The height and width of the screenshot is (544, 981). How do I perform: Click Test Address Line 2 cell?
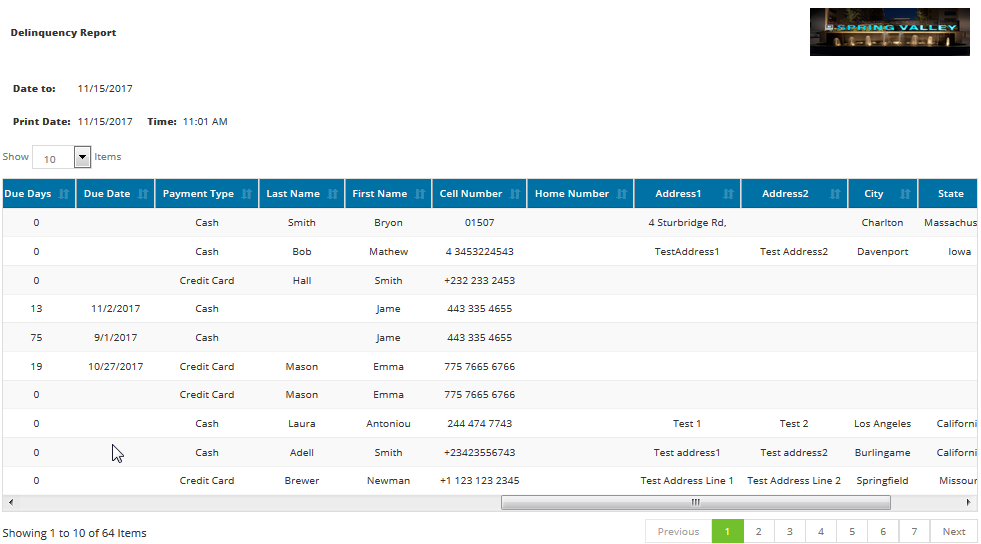[794, 481]
